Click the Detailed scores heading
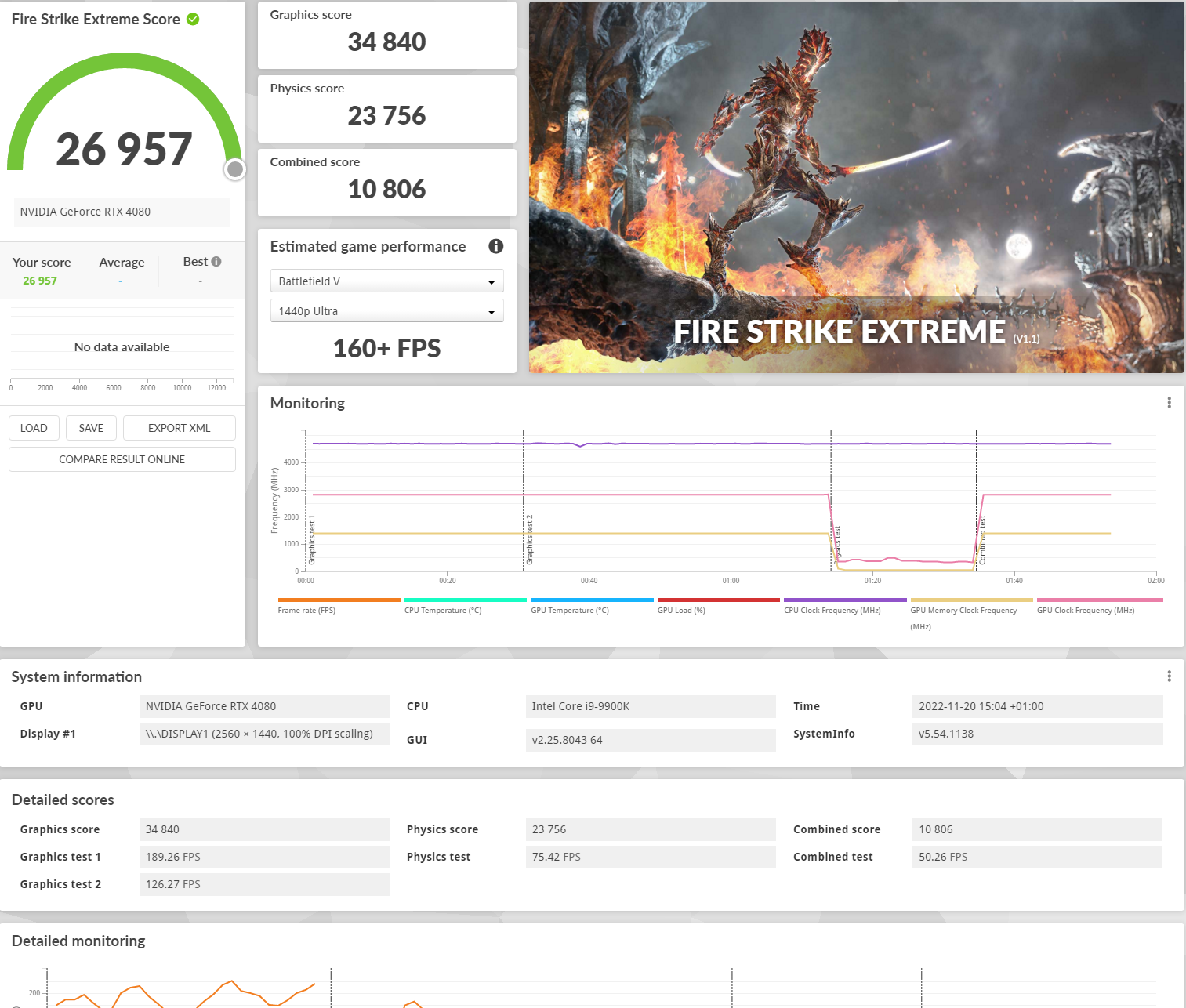Image resolution: width=1186 pixels, height=1008 pixels. 63,800
